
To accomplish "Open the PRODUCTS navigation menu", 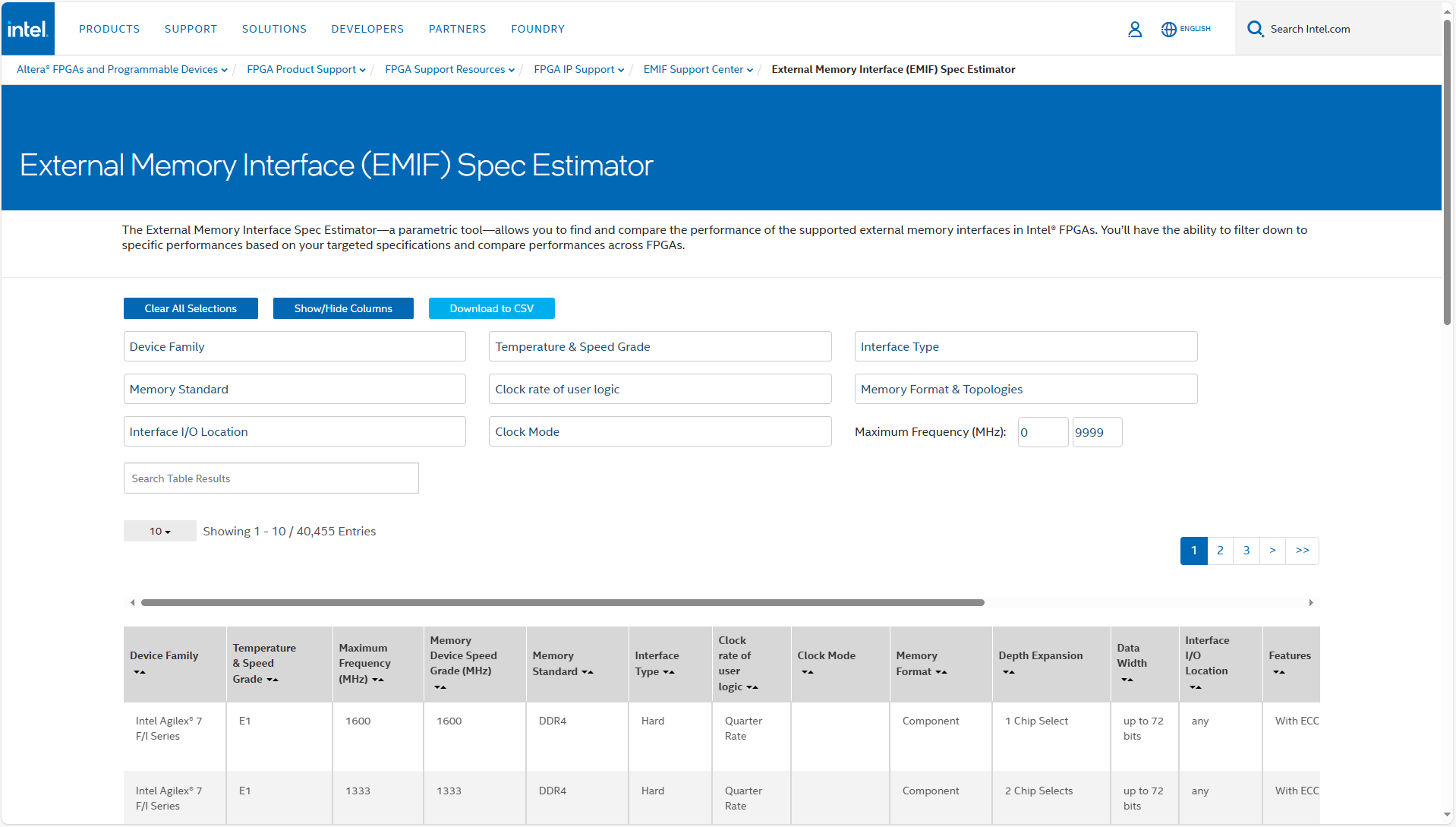I will (109, 29).
